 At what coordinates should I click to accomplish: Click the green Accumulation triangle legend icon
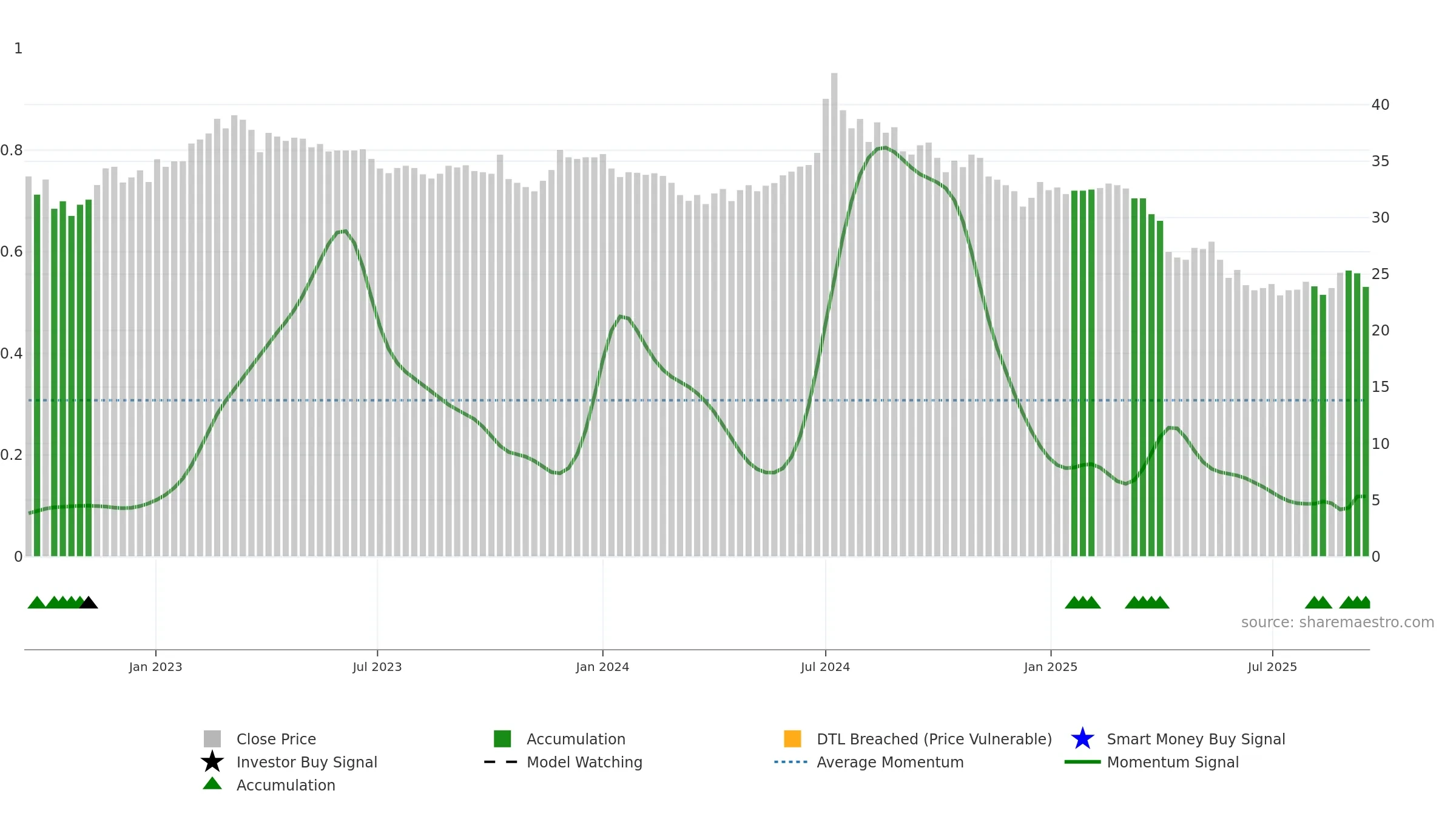click(212, 784)
